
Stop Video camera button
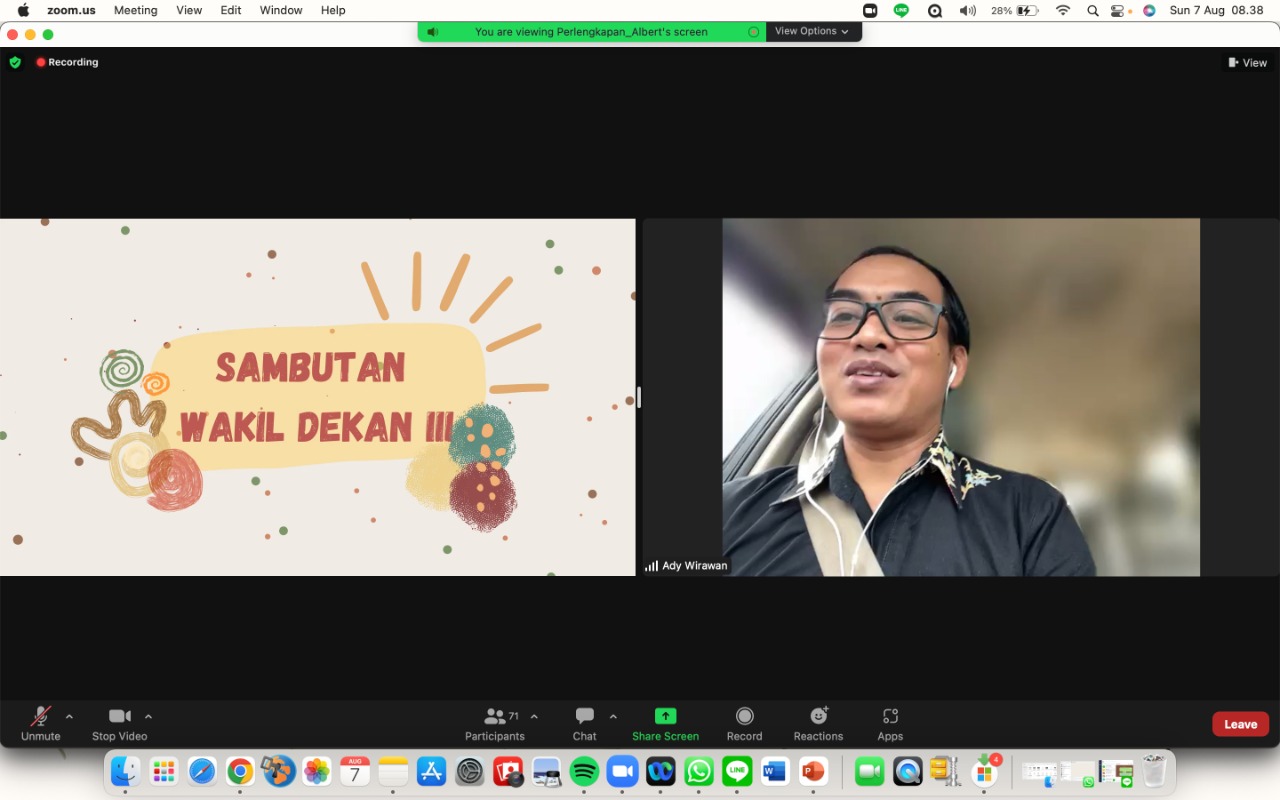pos(120,724)
